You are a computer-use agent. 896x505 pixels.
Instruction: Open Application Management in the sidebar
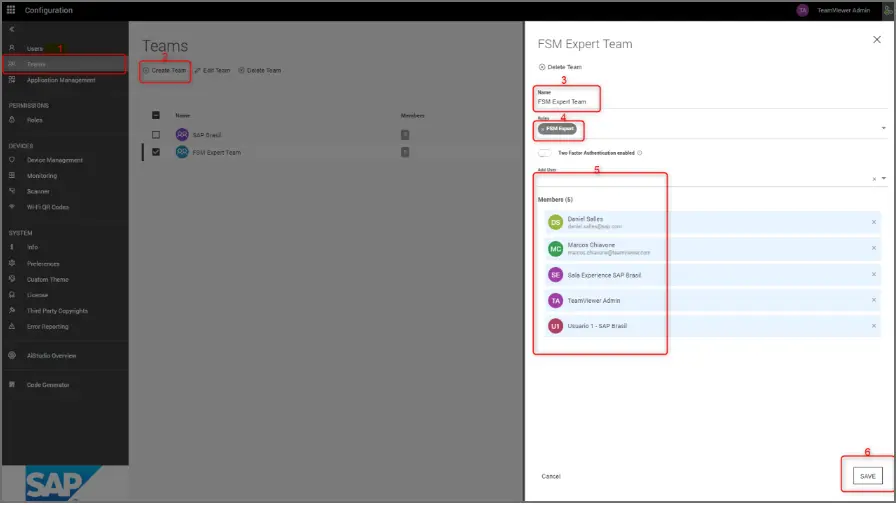point(61,80)
